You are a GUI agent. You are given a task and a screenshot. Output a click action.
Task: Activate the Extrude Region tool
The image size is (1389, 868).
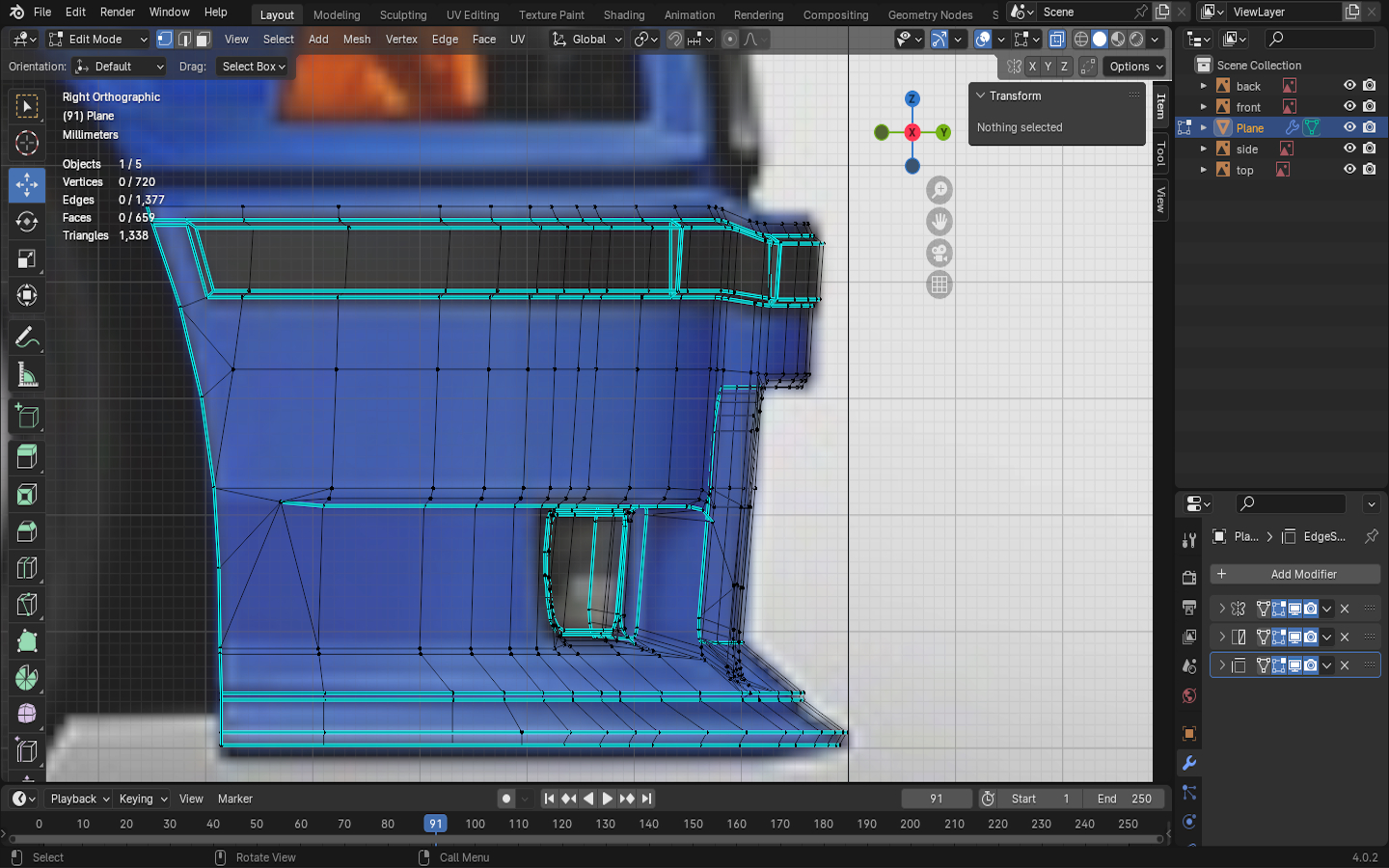pyautogui.click(x=27, y=456)
